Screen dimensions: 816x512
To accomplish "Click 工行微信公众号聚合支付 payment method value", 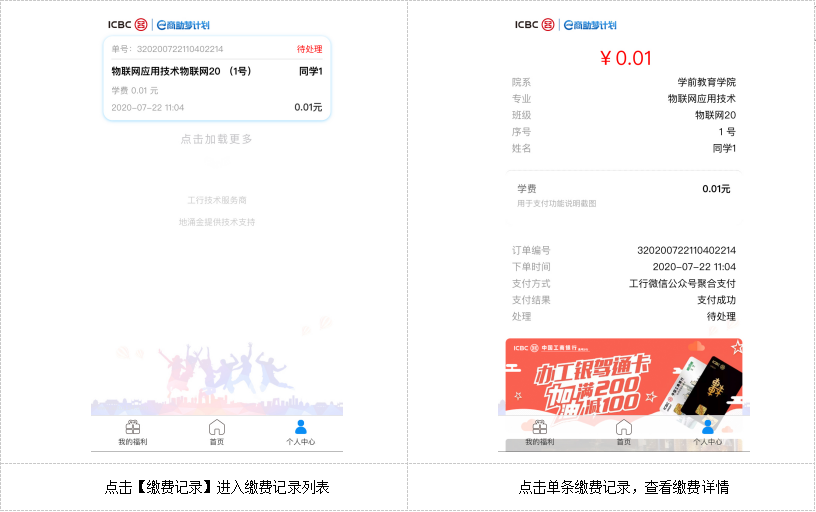I will click(x=682, y=284).
